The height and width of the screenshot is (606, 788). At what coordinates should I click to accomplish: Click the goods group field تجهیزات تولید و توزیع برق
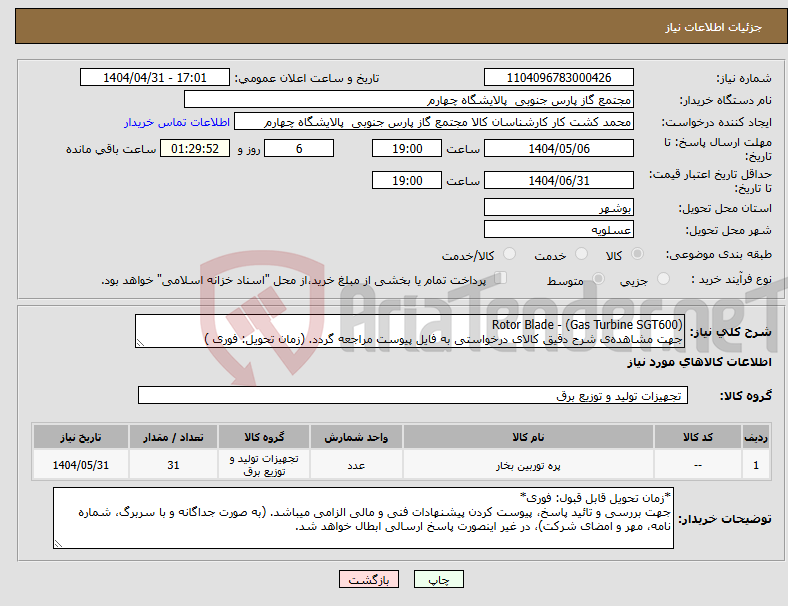click(413, 395)
